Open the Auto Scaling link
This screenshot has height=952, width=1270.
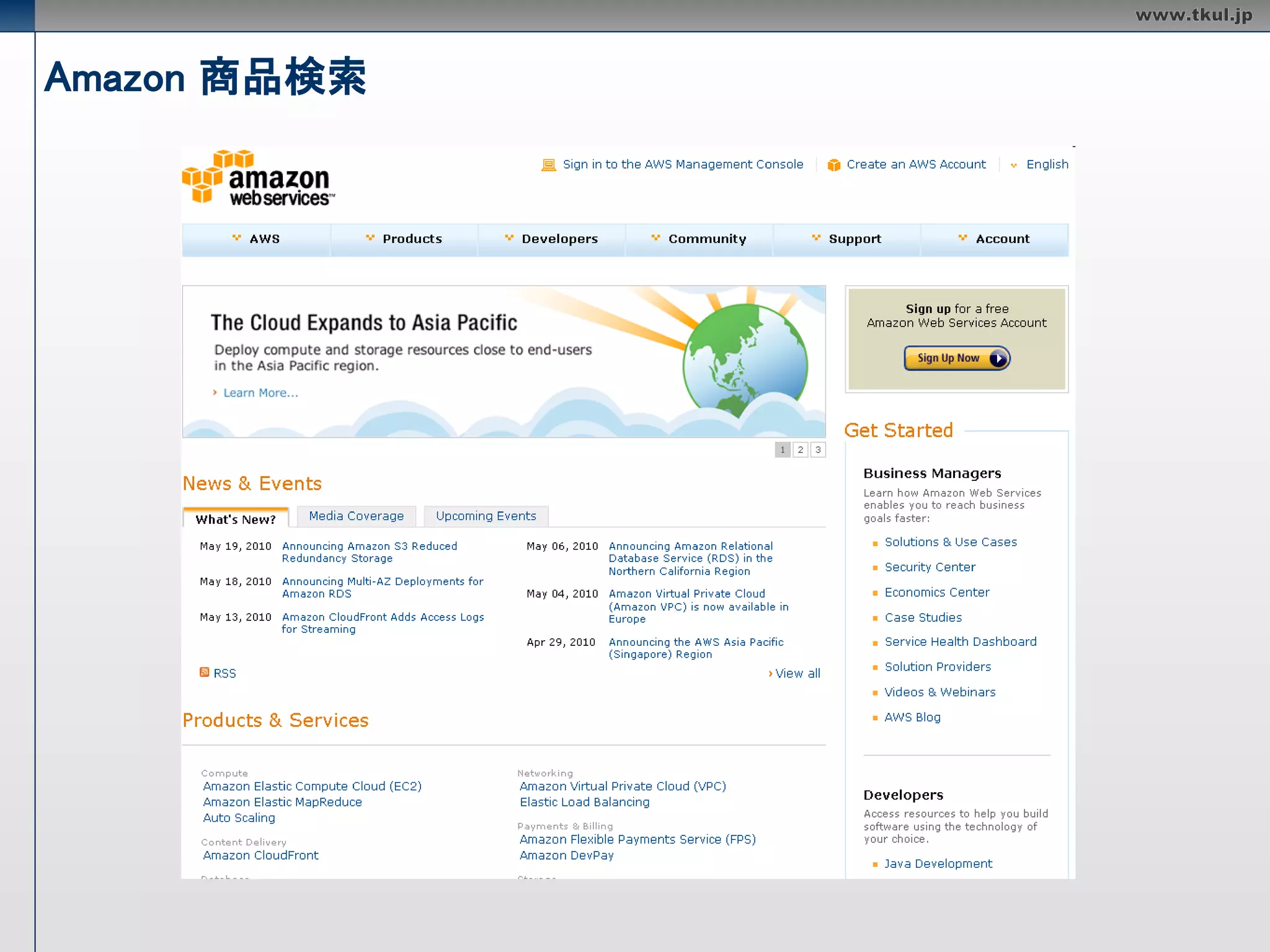239,818
